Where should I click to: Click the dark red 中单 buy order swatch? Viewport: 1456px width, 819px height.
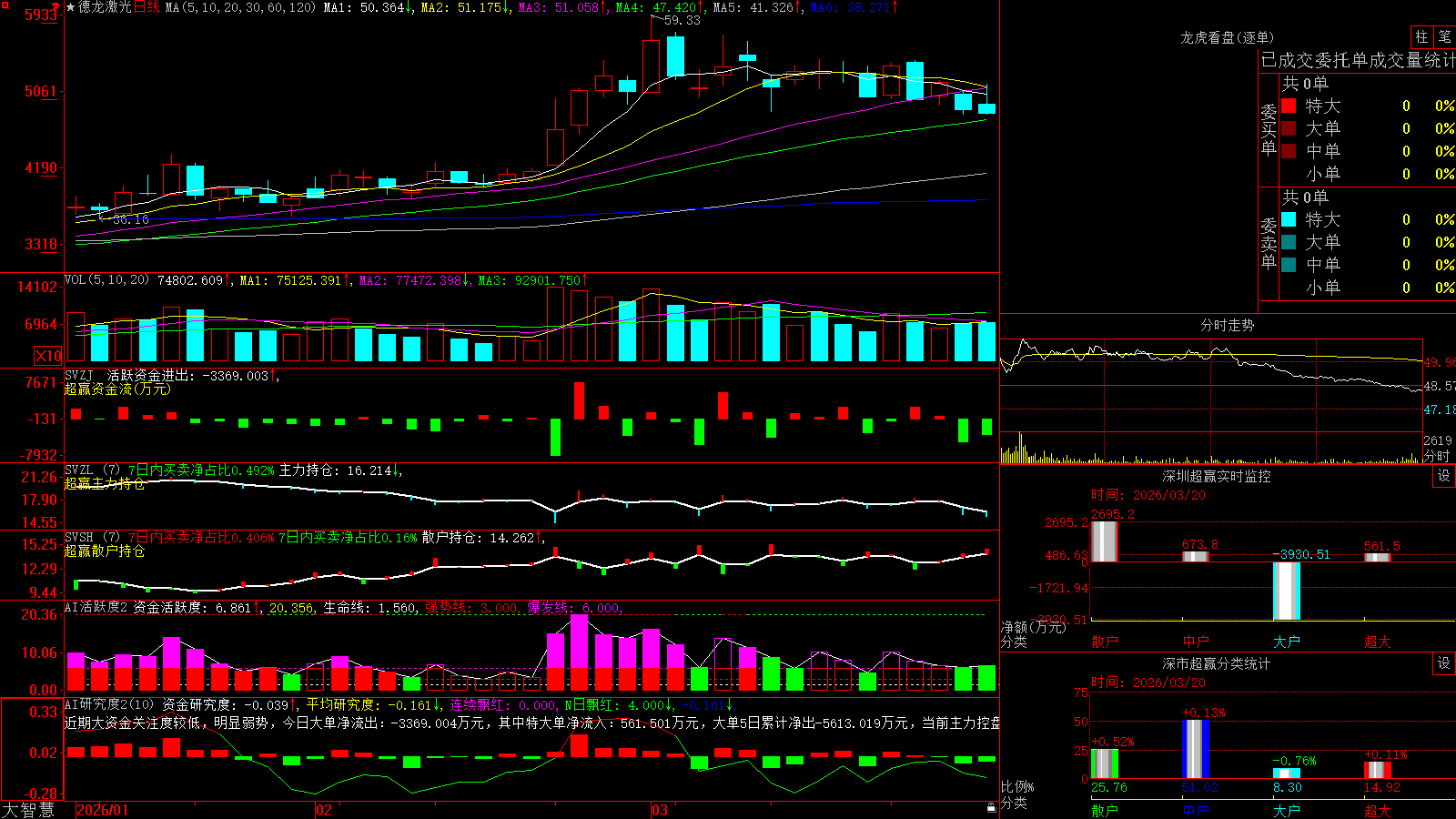[x=1289, y=151]
